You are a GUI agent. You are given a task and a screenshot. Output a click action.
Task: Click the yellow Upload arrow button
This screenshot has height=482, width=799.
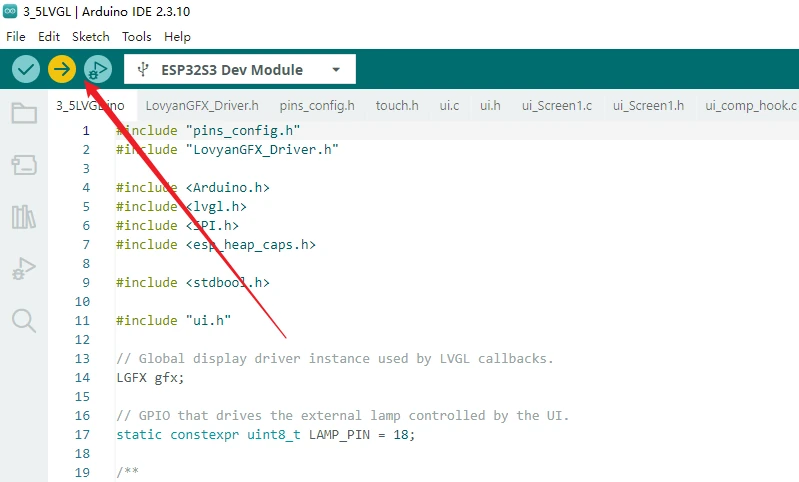(62, 69)
